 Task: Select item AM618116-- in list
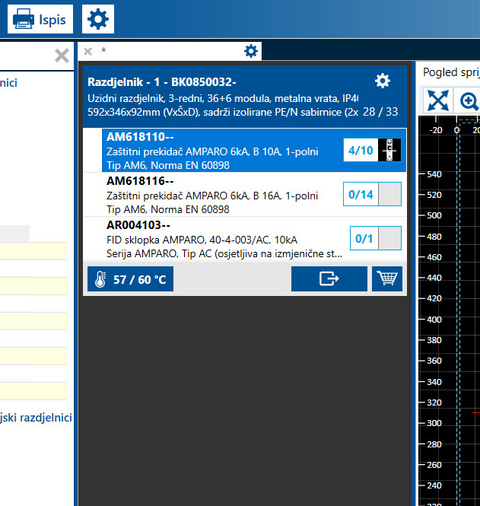[x=245, y=194]
